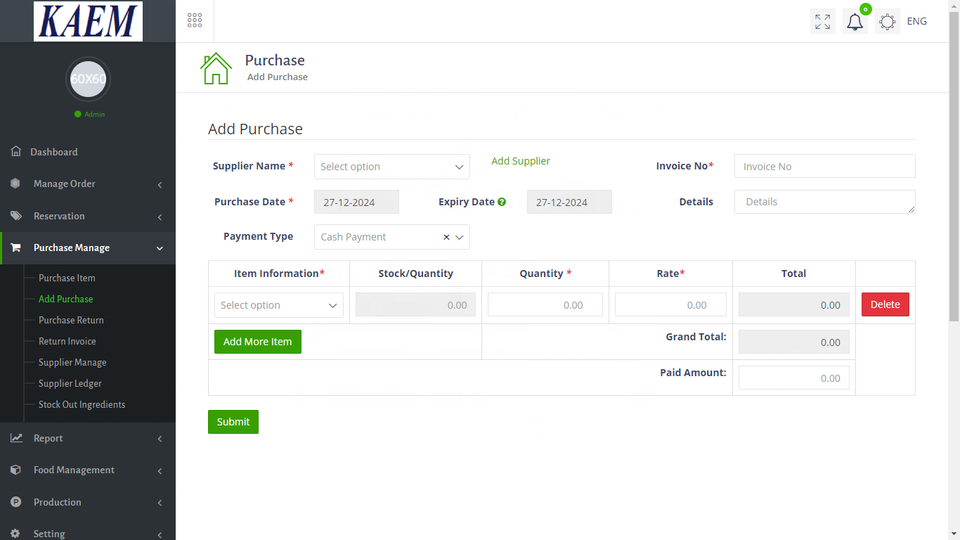Click the Invoice No input field
The image size is (960, 540).
pos(824,167)
